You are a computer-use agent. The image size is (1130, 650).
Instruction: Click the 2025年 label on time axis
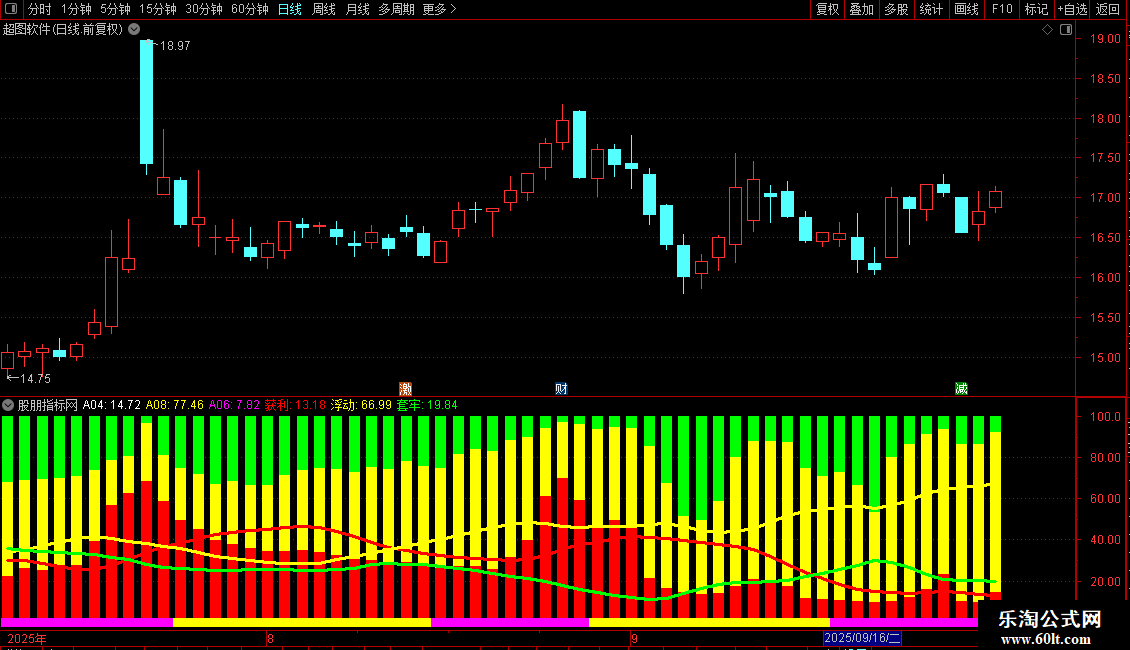(x=27, y=638)
